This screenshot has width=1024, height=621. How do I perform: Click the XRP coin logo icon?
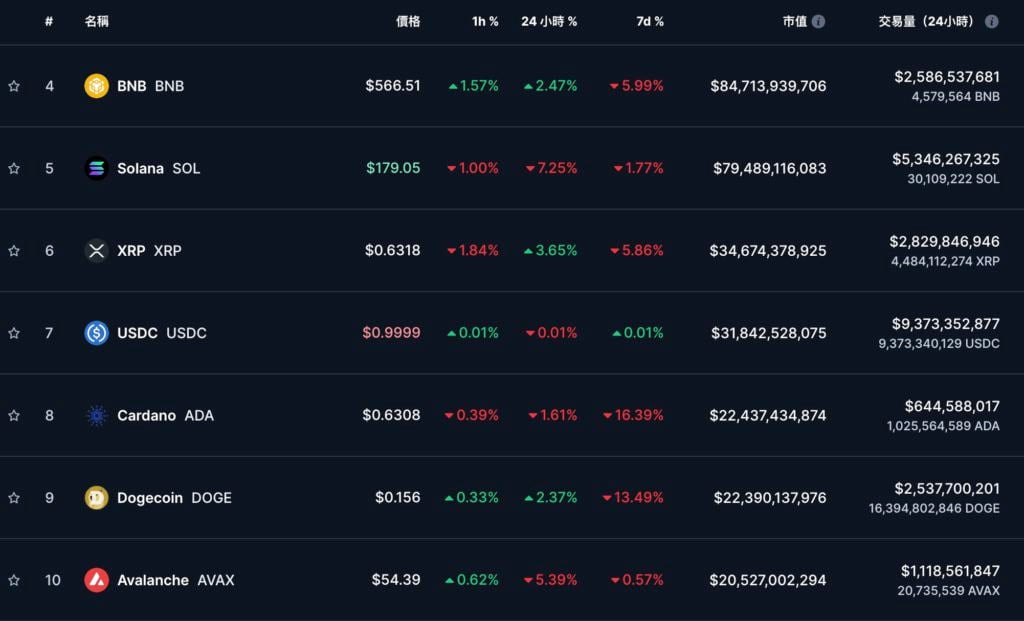[x=96, y=250]
